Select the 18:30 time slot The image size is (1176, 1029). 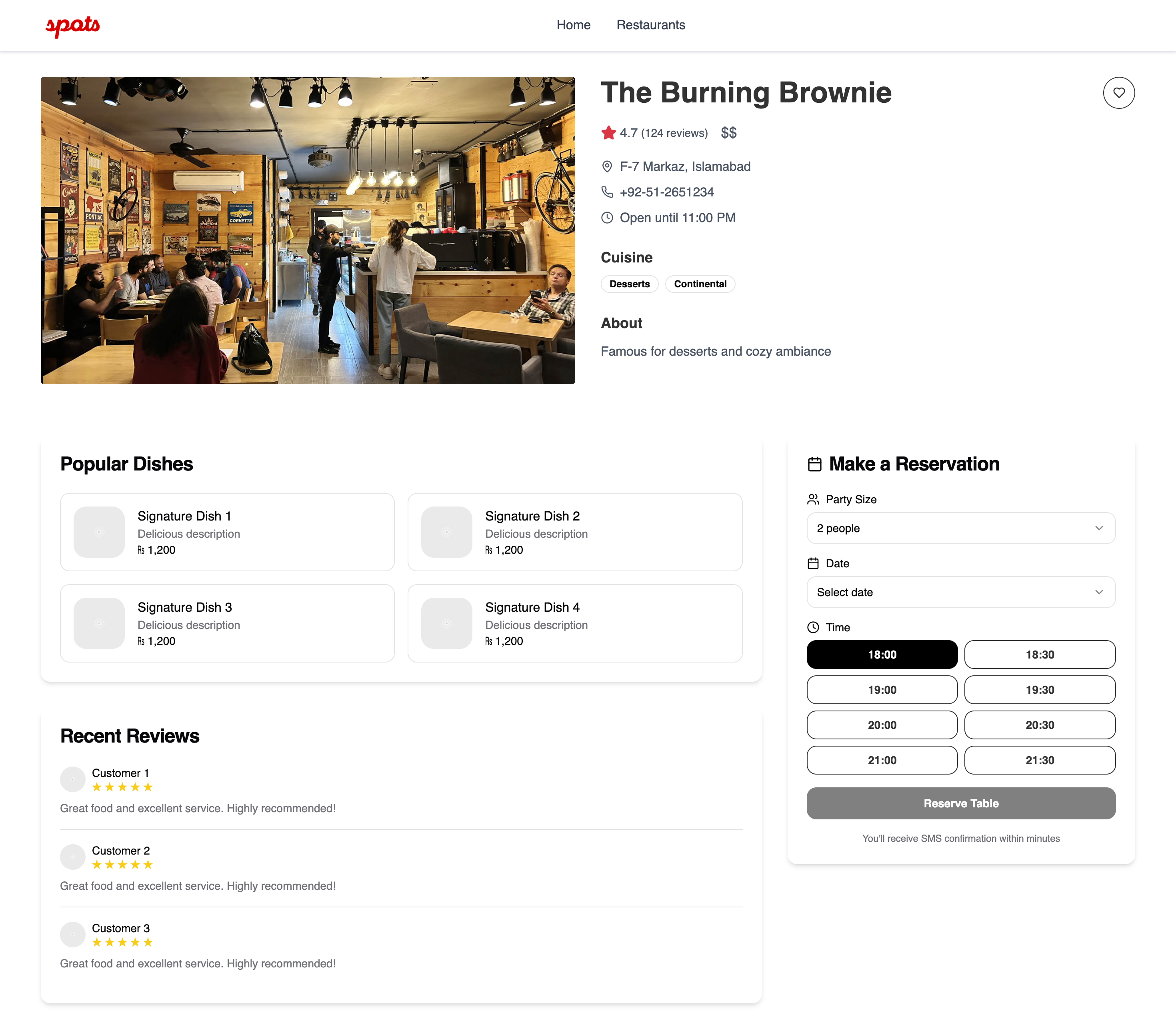click(1039, 655)
